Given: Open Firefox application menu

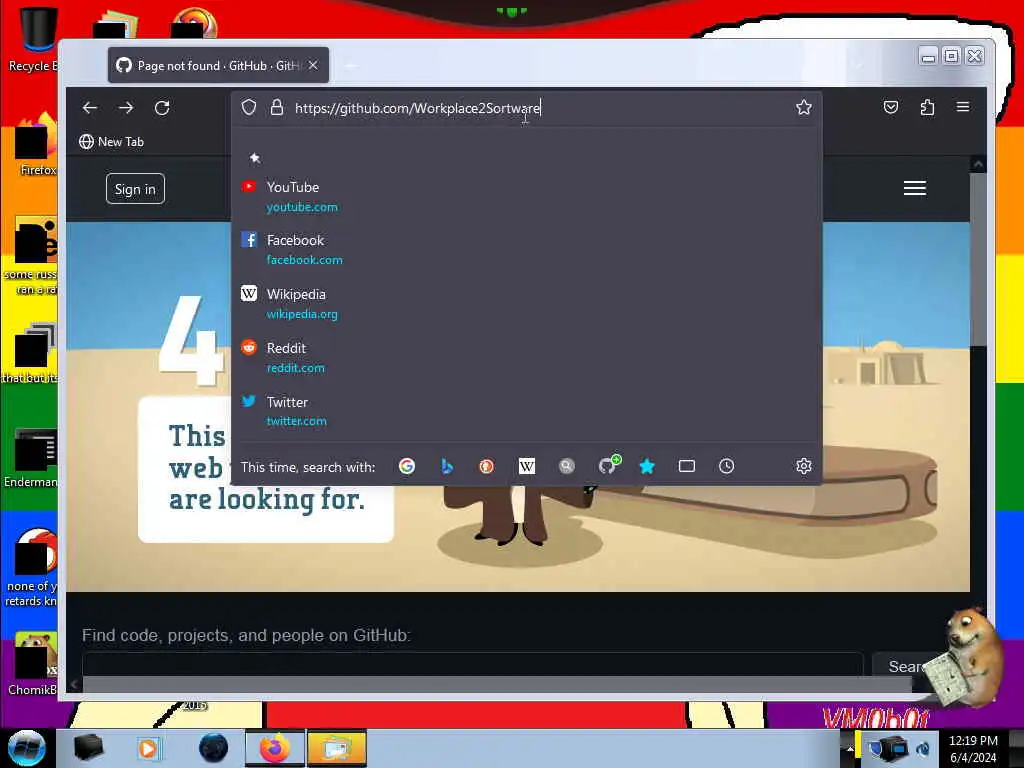Looking at the screenshot, I should (x=963, y=107).
